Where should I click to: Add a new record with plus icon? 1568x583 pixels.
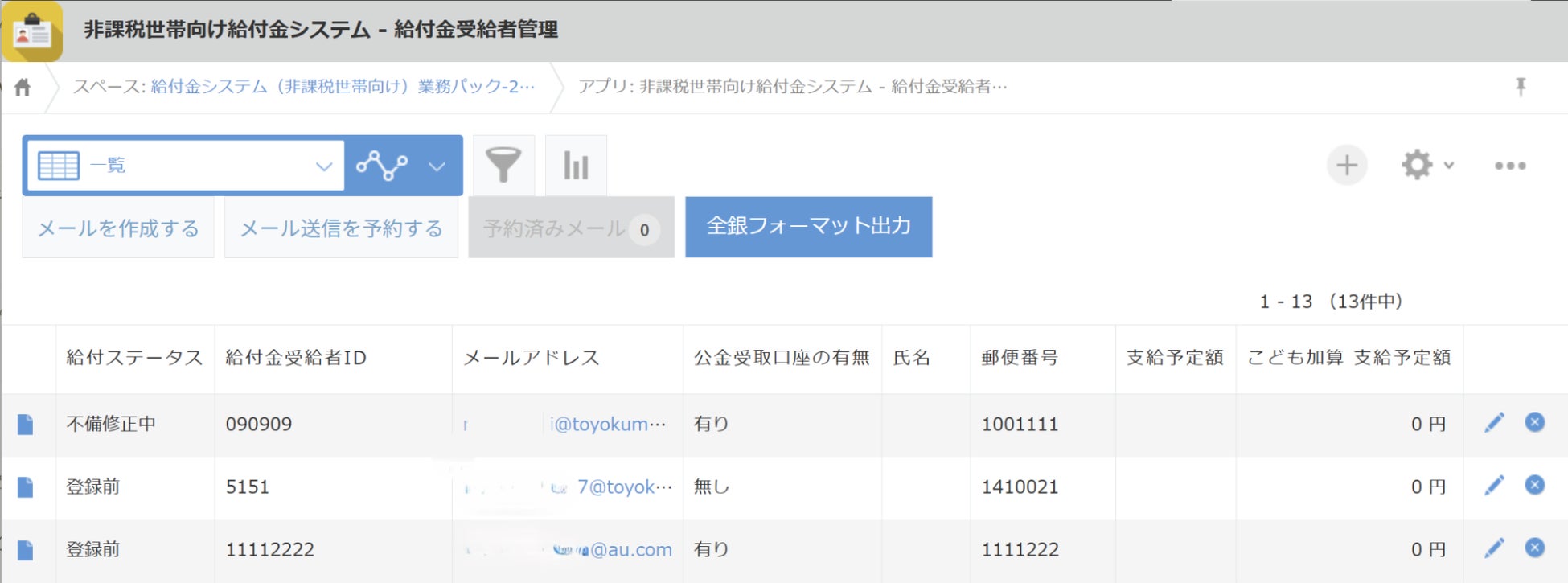(x=1347, y=166)
